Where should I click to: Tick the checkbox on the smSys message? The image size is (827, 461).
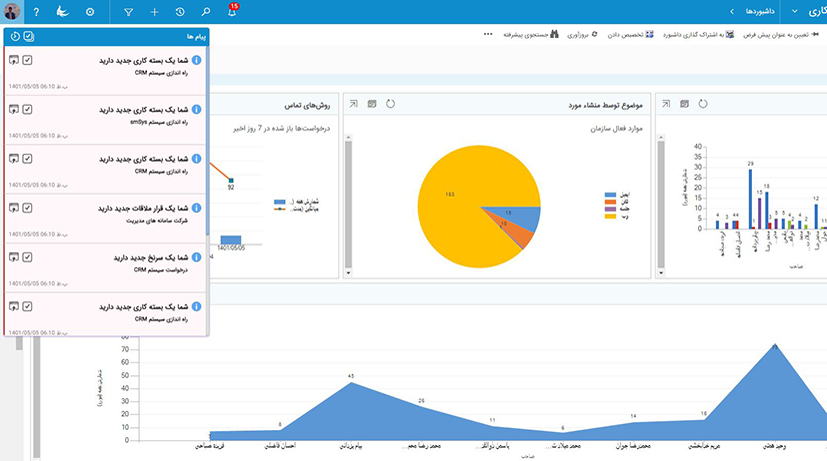27,109
